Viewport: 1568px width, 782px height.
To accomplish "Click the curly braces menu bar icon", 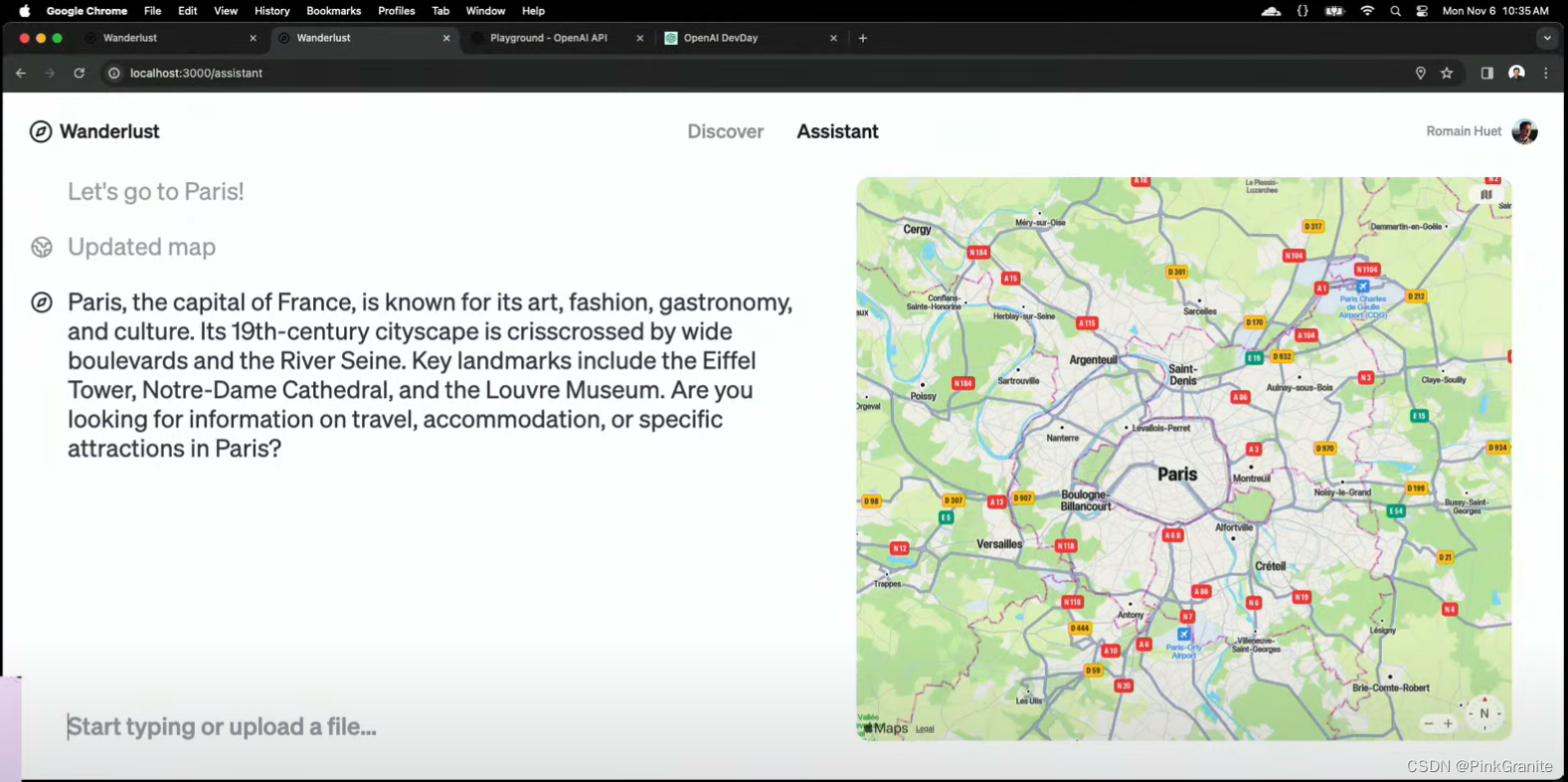I will point(1303,11).
